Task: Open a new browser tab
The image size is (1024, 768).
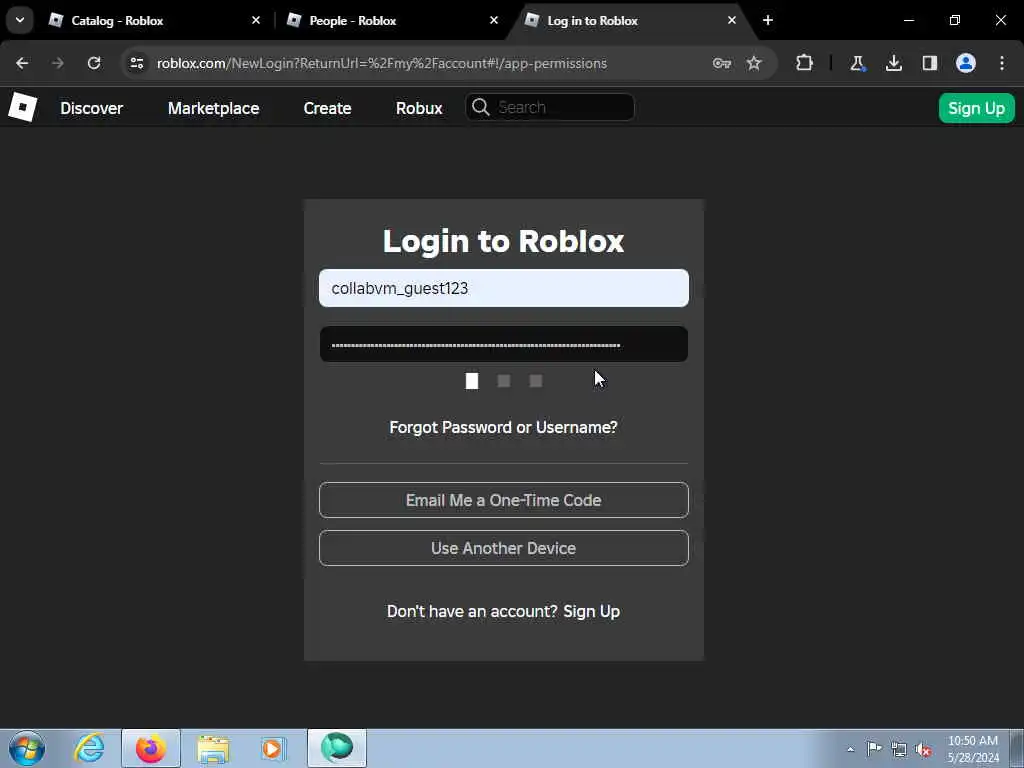Action: coord(768,20)
